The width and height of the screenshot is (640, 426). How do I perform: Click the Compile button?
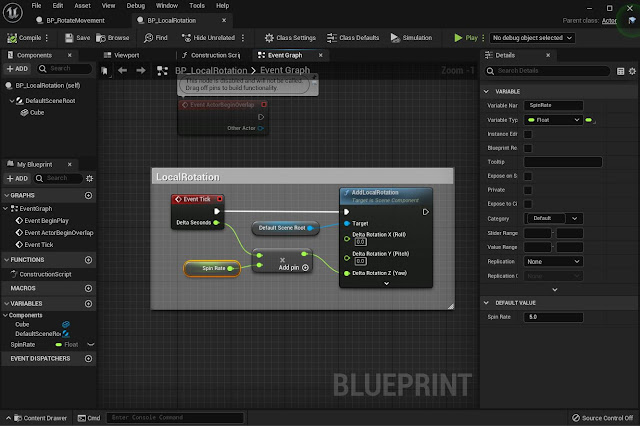tap(24, 38)
